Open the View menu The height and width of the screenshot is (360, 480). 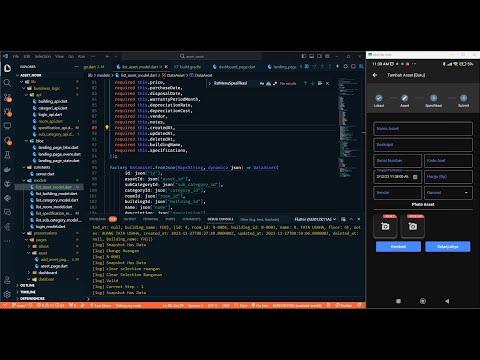[x=59, y=56]
